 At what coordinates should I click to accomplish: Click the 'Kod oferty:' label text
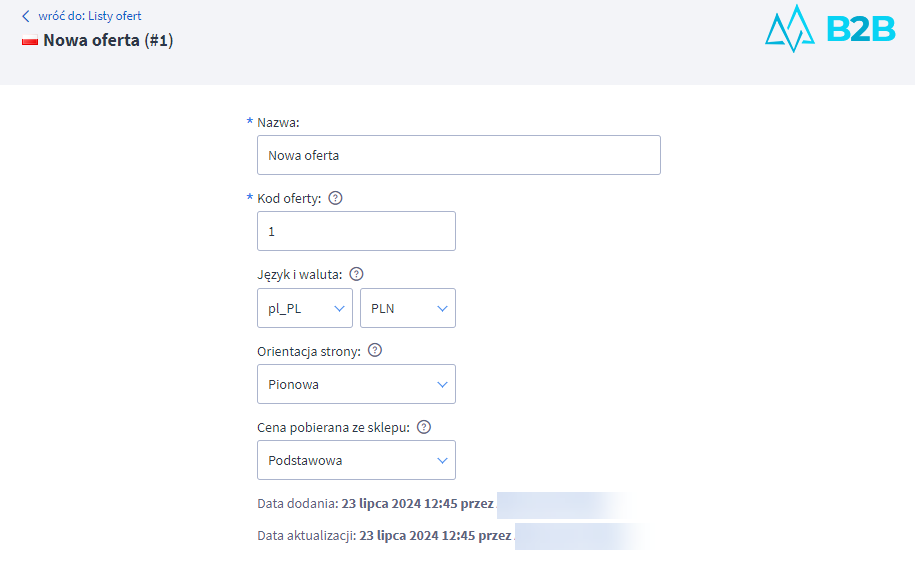pyautogui.click(x=289, y=198)
